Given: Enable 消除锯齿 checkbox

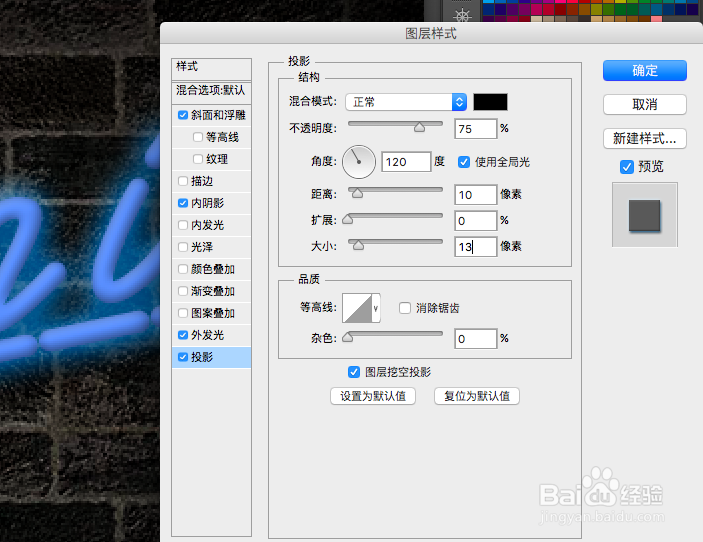Looking at the screenshot, I should (x=405, y=308).
